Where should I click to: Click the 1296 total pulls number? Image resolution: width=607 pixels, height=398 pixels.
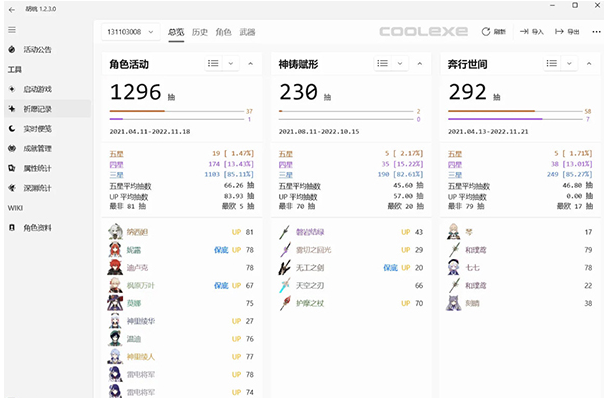[x=135, y=92]
